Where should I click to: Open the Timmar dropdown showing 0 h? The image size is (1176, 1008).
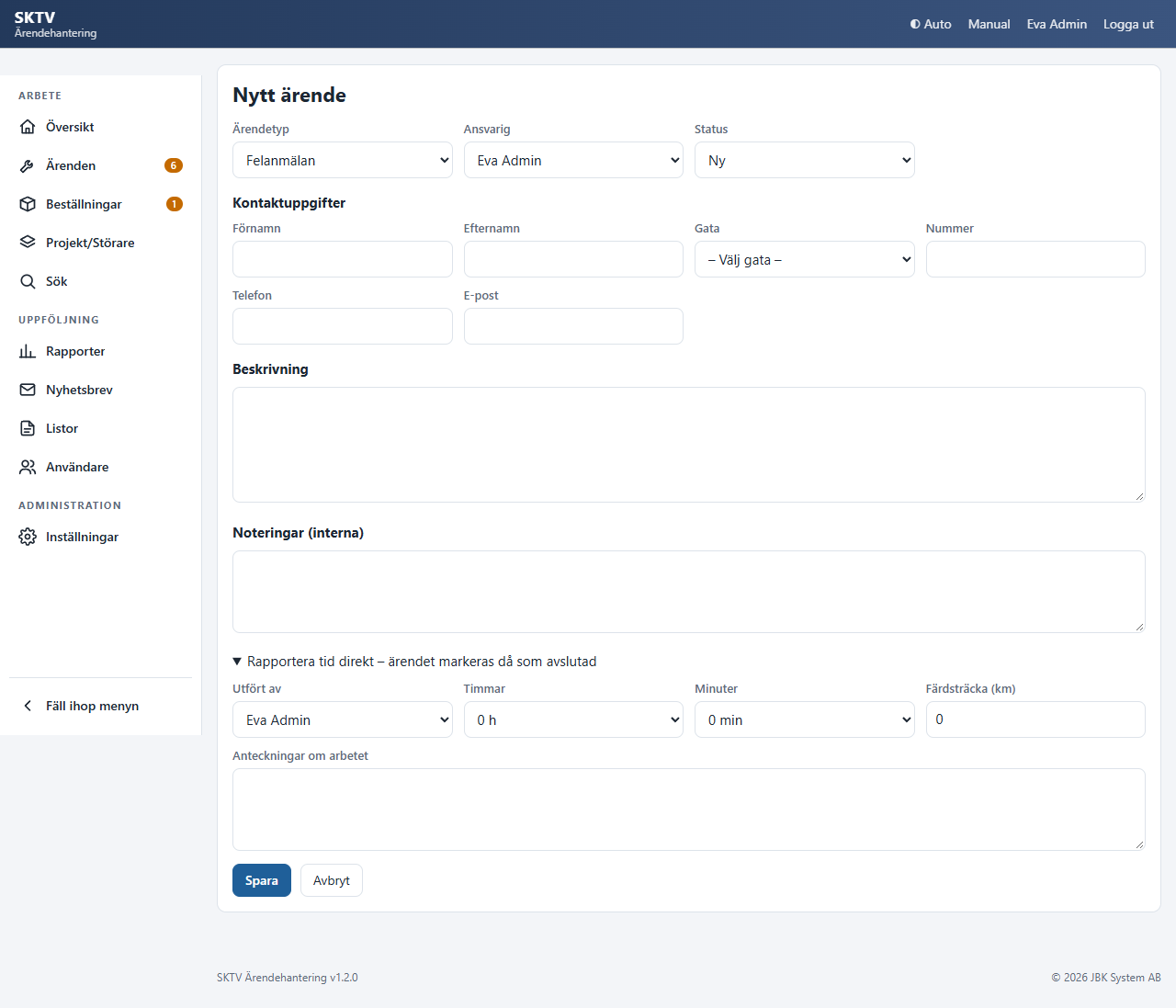(573, 719)
